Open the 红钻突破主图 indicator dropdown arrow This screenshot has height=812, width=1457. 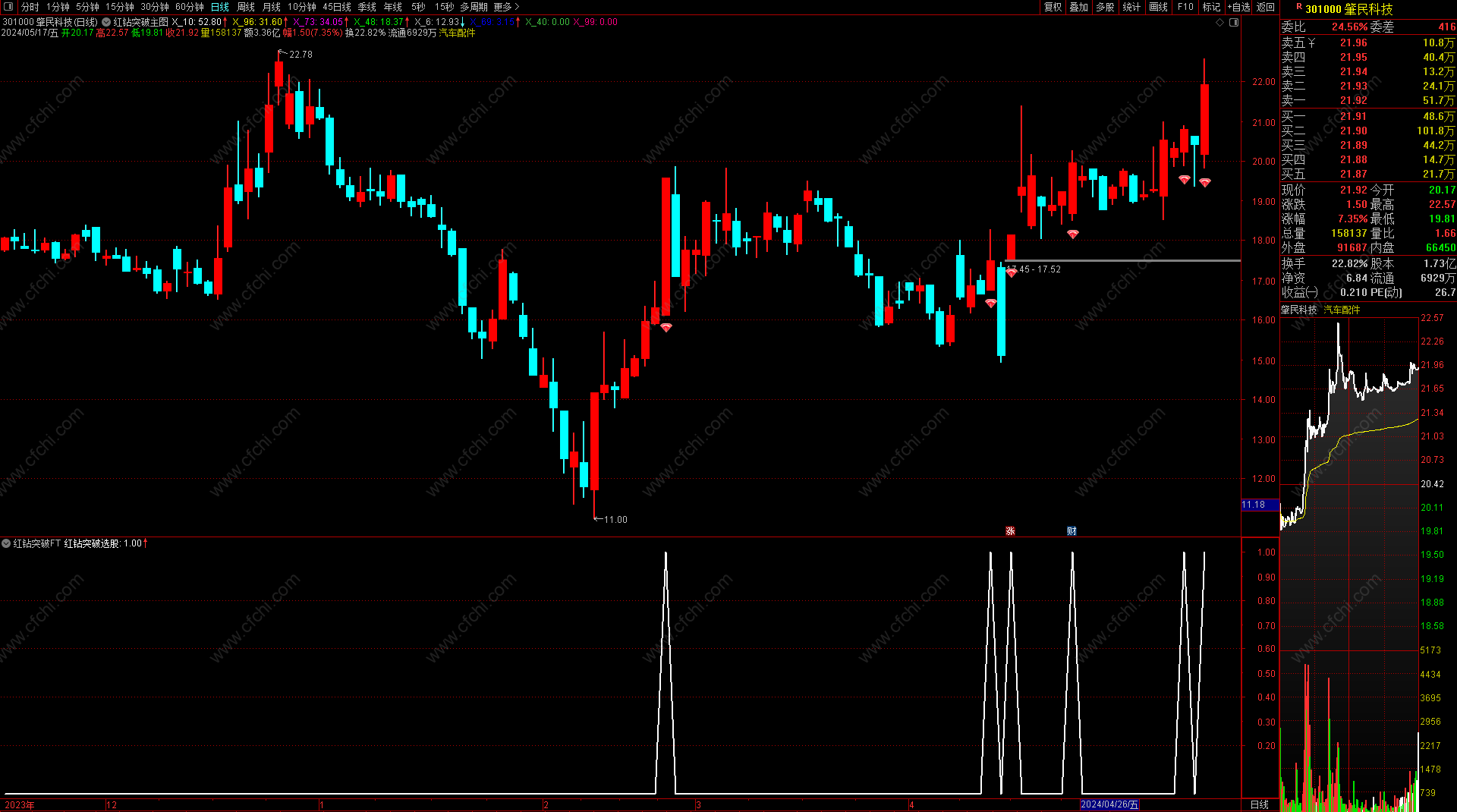(106, 23)
